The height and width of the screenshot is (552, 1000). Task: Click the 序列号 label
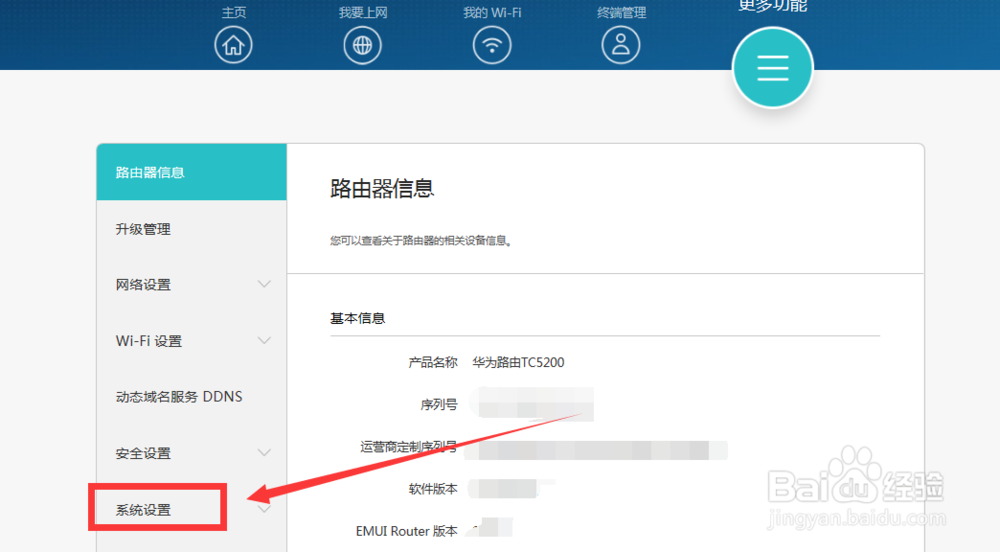tap(439, 405)
